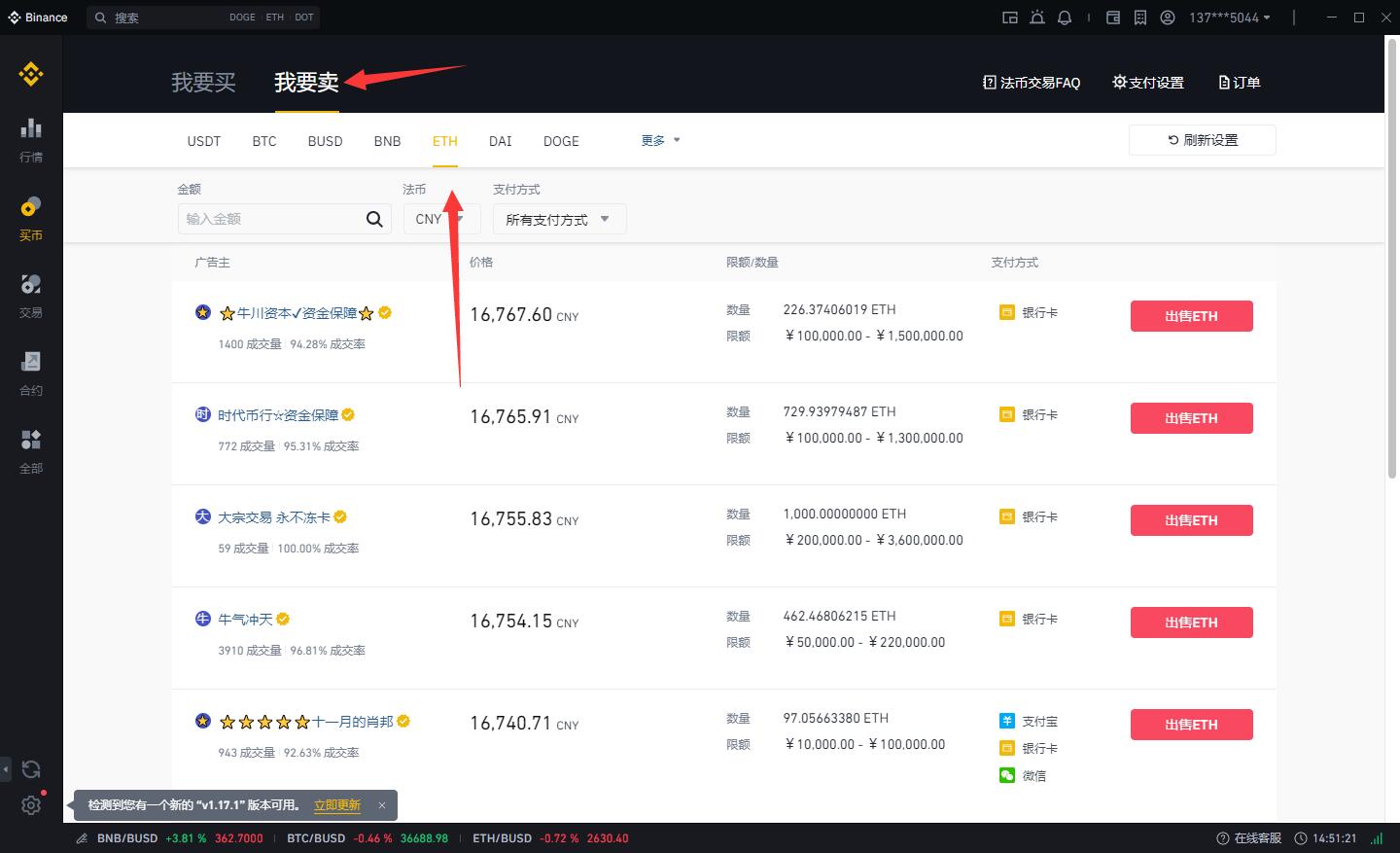Open advertiser 大宗交易 永不冻卡 profile

tap(274, 517)
